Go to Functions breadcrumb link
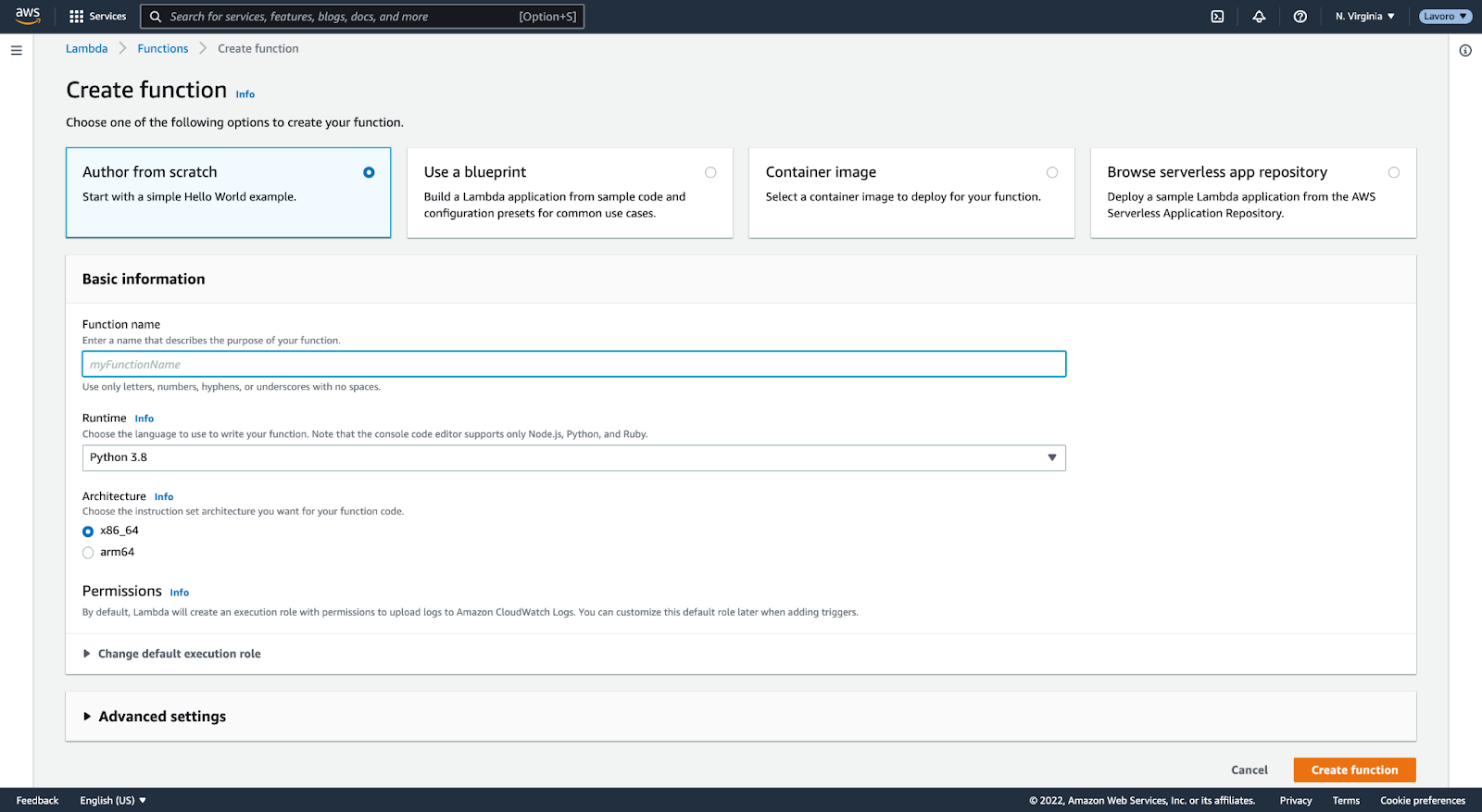This screenshot has height=812, width=1482. (163, 49)
